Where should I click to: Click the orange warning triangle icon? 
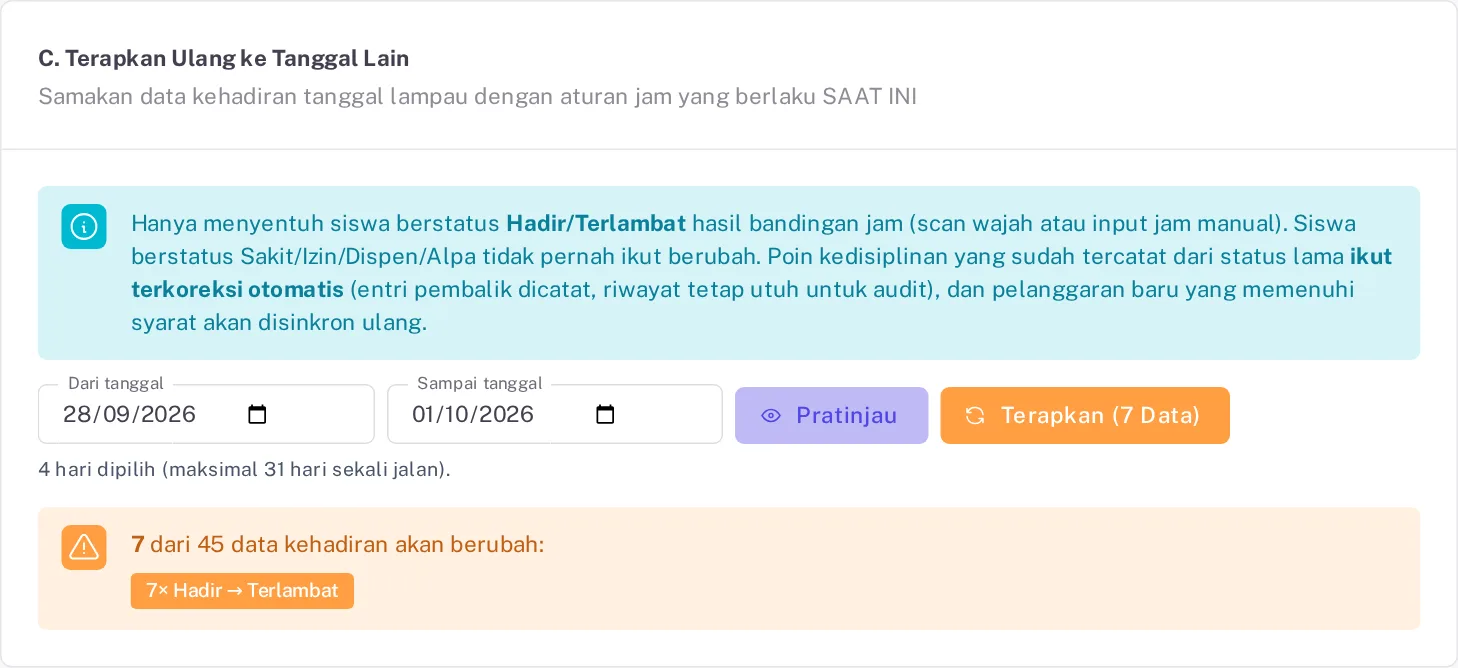(x=84, y=547)
